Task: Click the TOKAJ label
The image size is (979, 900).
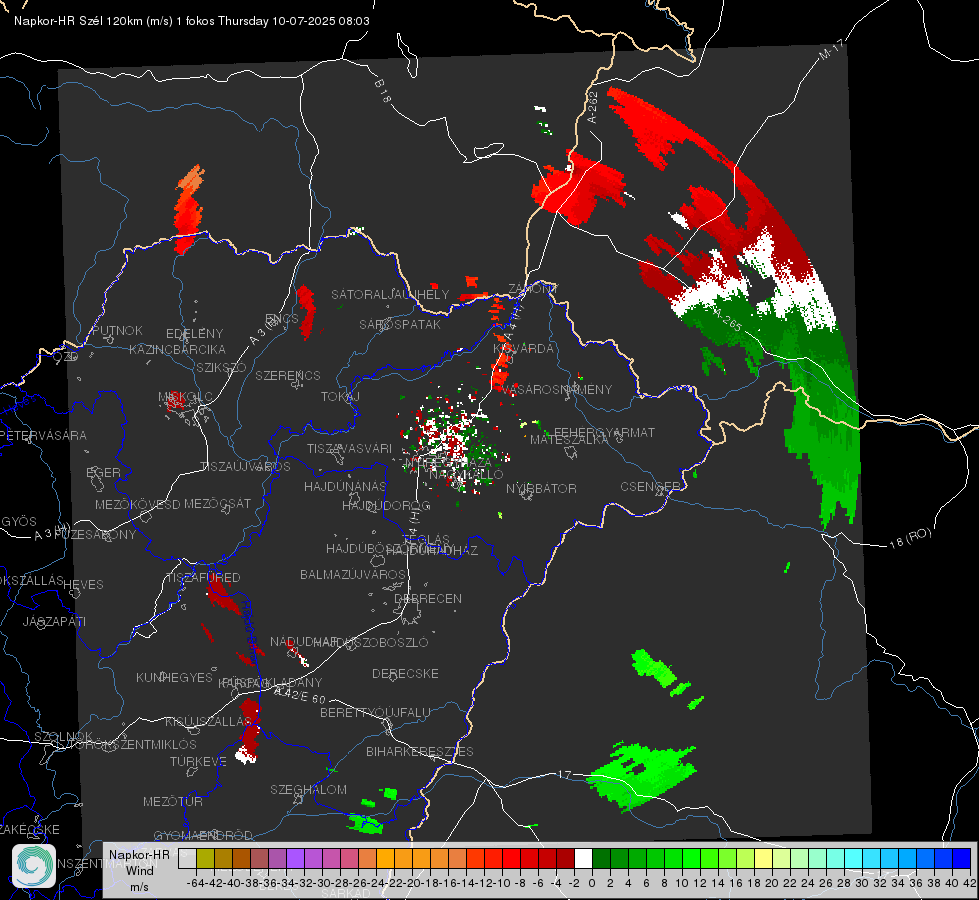Action: [x=340, y=397]
